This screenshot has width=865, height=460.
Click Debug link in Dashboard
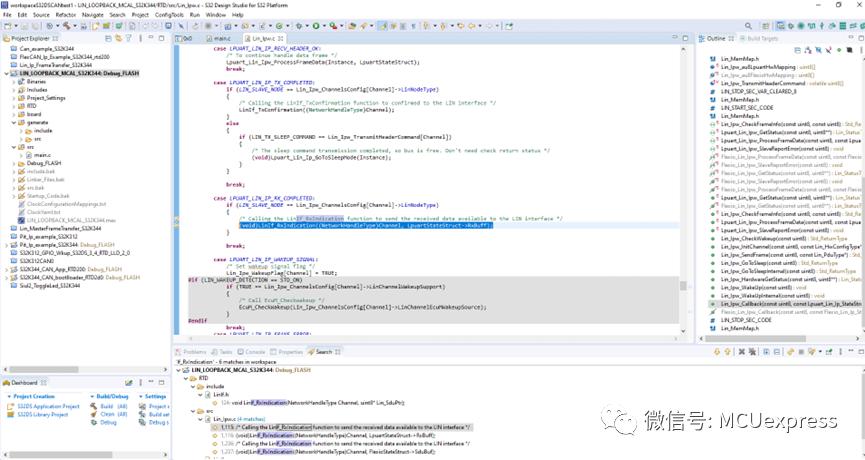(x=108, y=422)
